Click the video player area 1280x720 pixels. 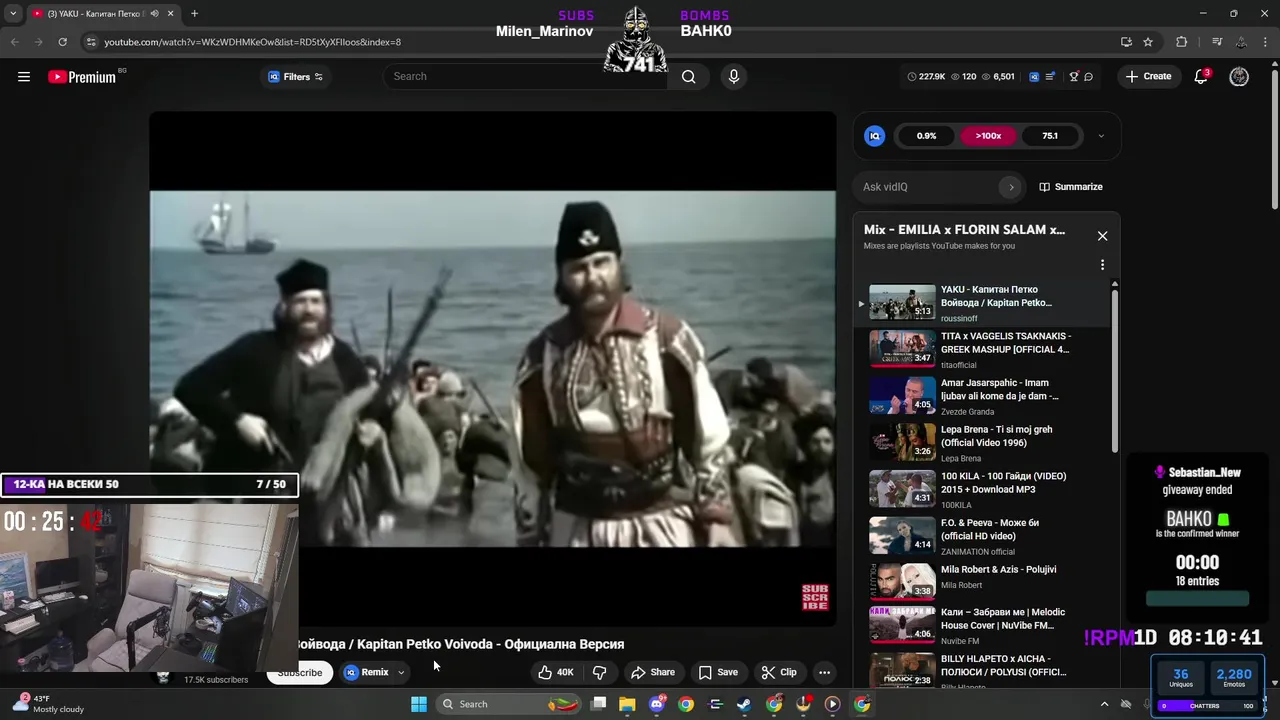click(x=493, y=369)
